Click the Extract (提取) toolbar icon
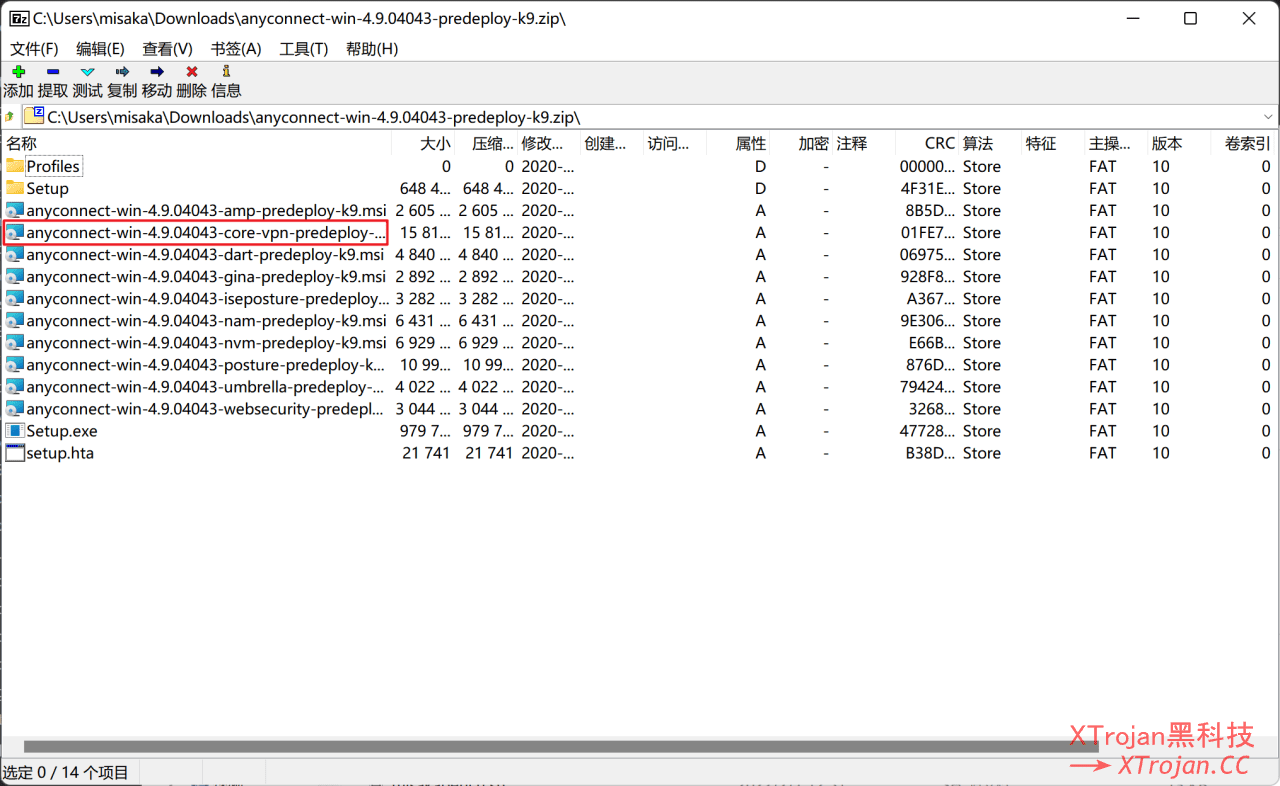The image size is (1280, 786). [x=53, y=72]
